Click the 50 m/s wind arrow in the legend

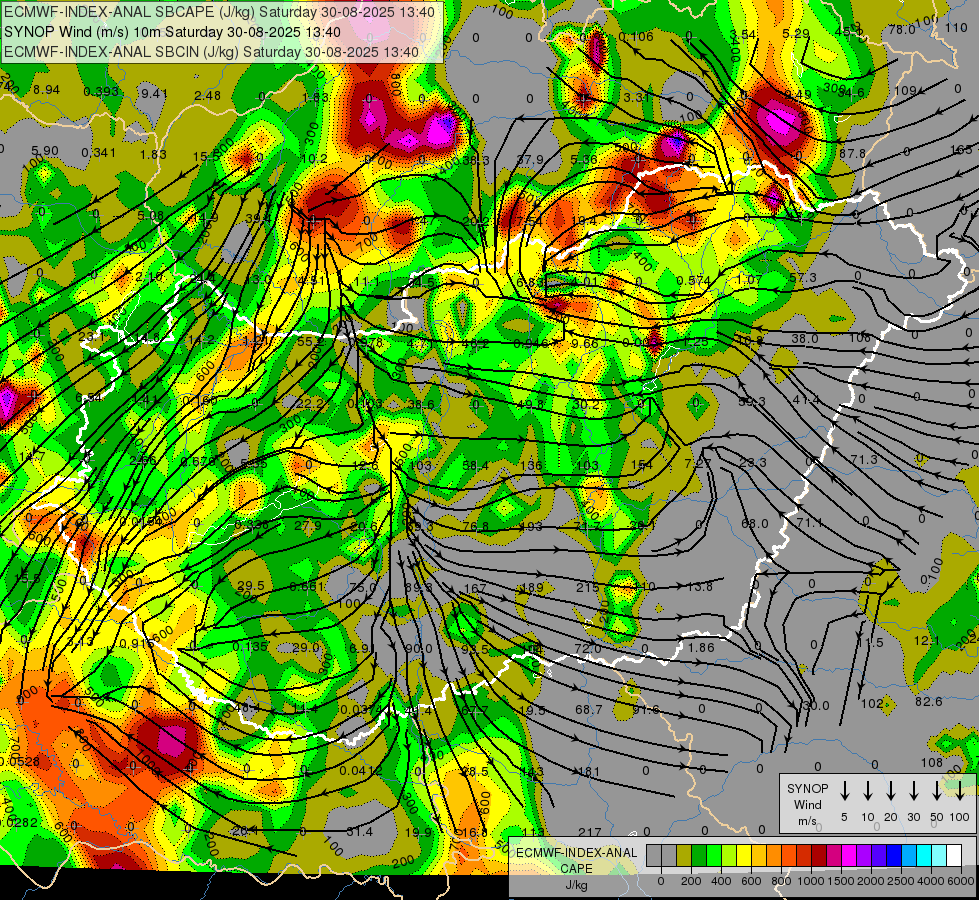click(937, 791)
